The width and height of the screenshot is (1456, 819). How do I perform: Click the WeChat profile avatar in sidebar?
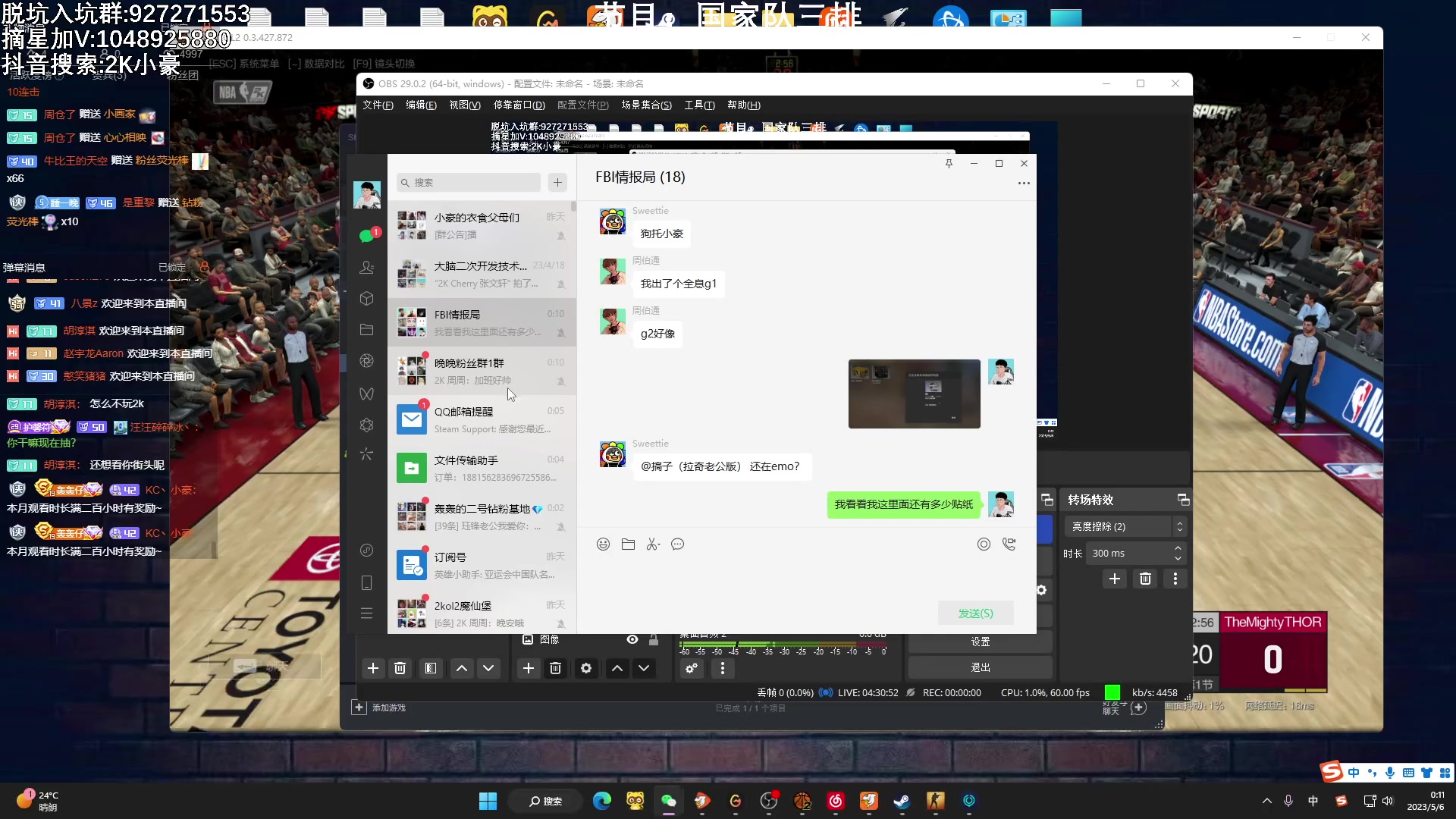[367, 196]
